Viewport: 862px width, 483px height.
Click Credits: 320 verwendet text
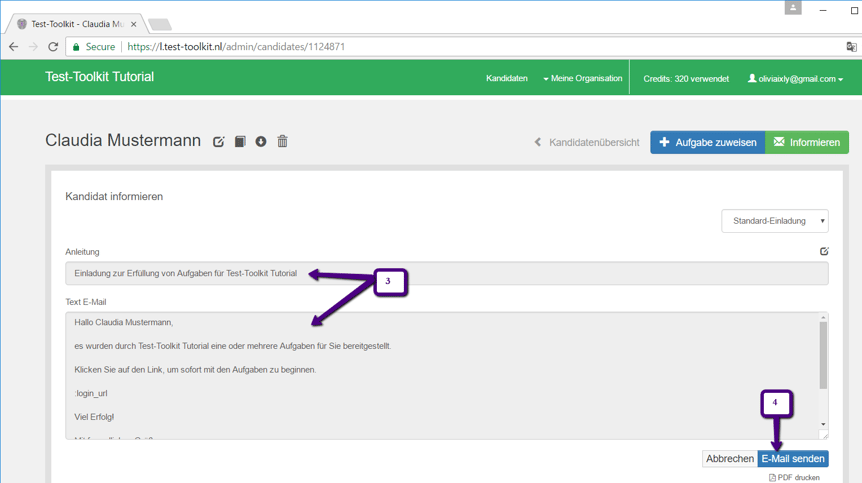coord(686,79)
